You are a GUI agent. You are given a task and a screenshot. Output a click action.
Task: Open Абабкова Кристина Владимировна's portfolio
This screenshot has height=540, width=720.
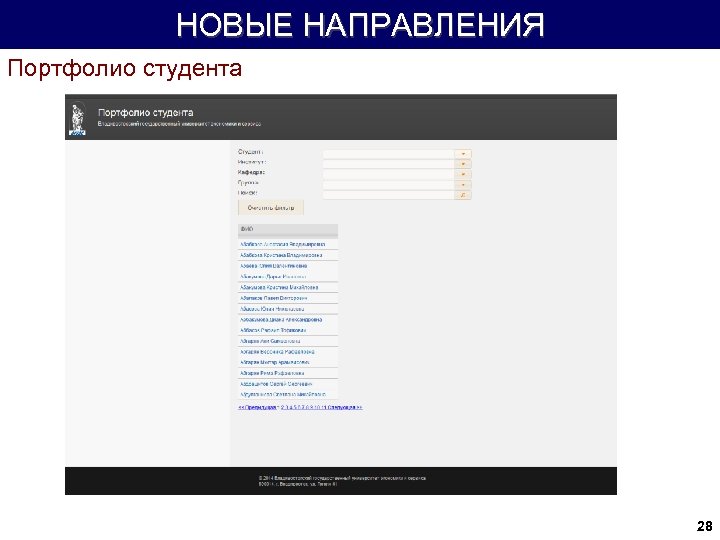coord(281,255)
